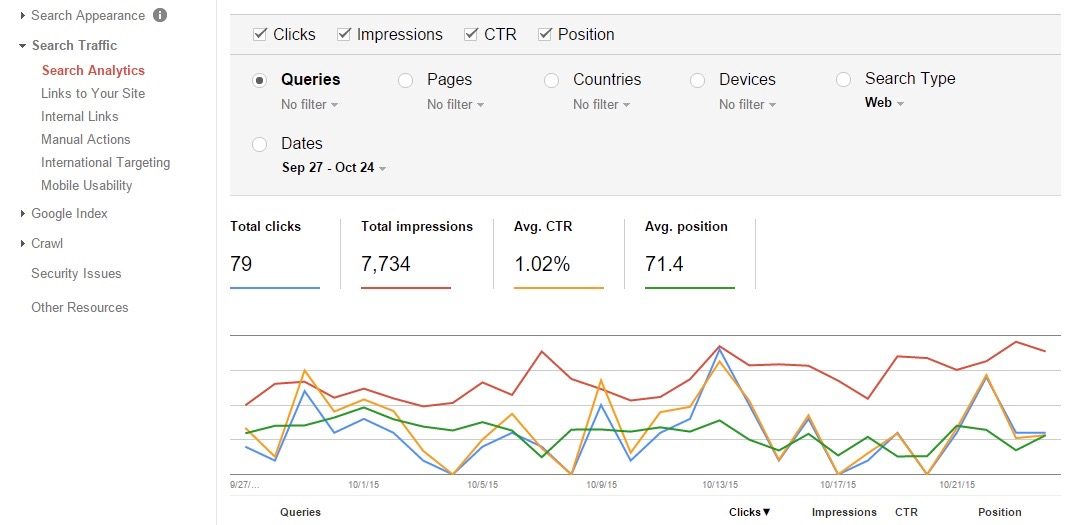1070x525 pixels.
Task: Sort table by Clicks column
Action: coord(749,512)
